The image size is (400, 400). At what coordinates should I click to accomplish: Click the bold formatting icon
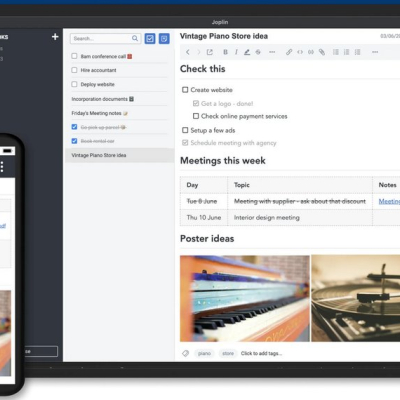pyautogui.click(x=225, y=52)
